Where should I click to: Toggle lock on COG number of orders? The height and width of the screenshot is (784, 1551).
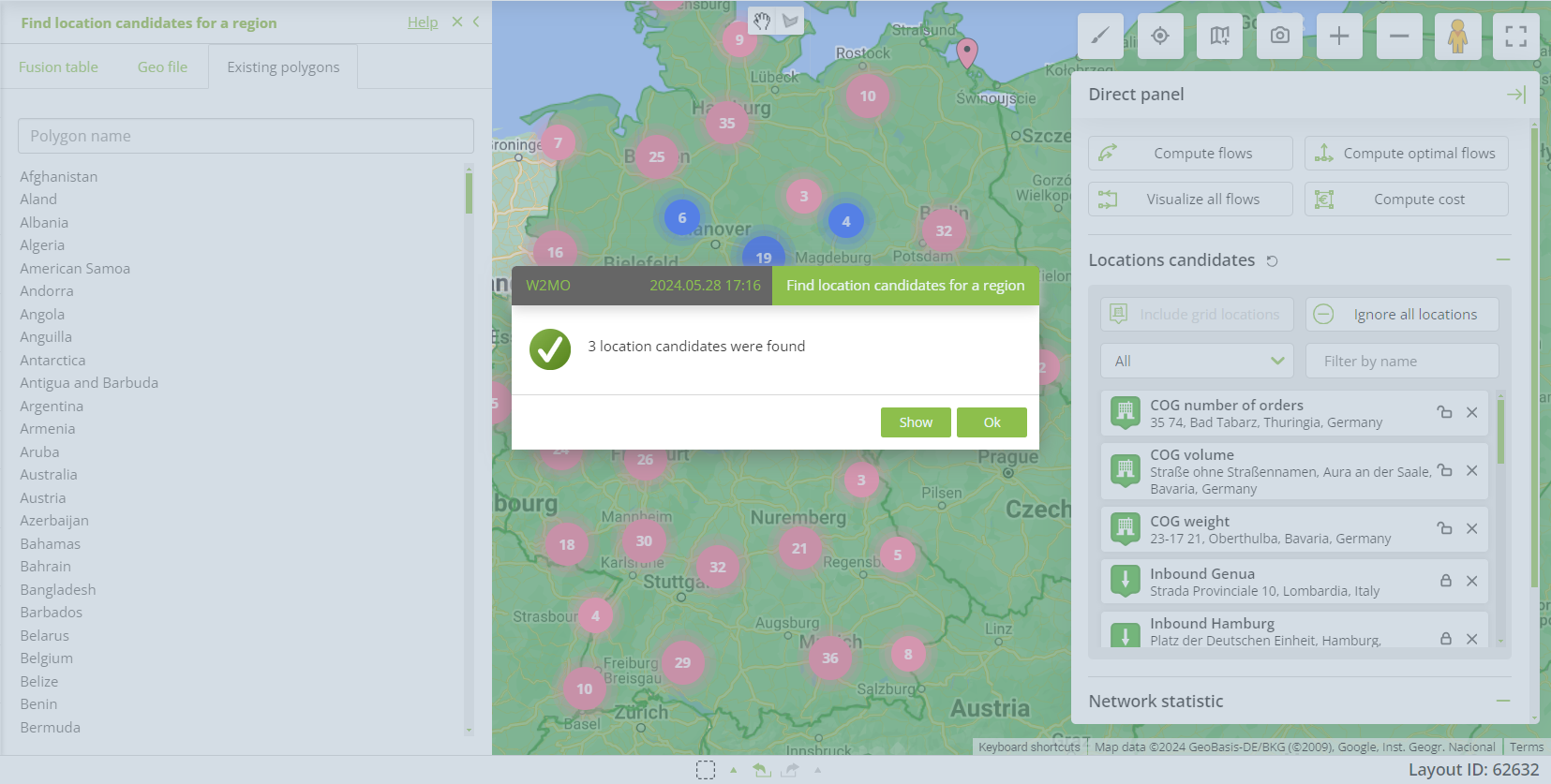[1444, 412]
